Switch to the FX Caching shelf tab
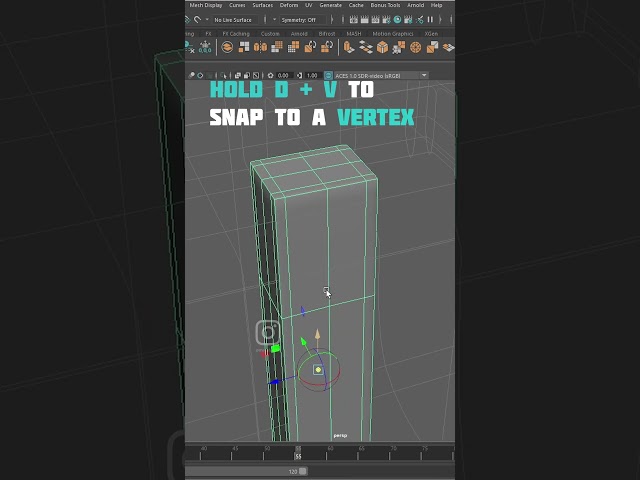 [236, 34]
